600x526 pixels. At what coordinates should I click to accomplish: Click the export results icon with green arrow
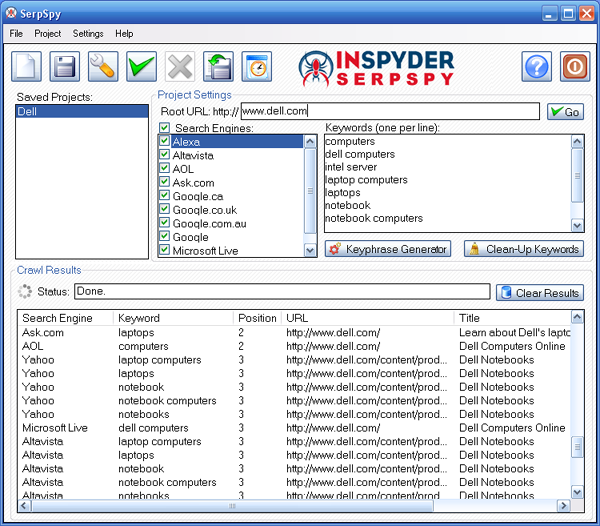pyautogui.click(x=218, y=67)
